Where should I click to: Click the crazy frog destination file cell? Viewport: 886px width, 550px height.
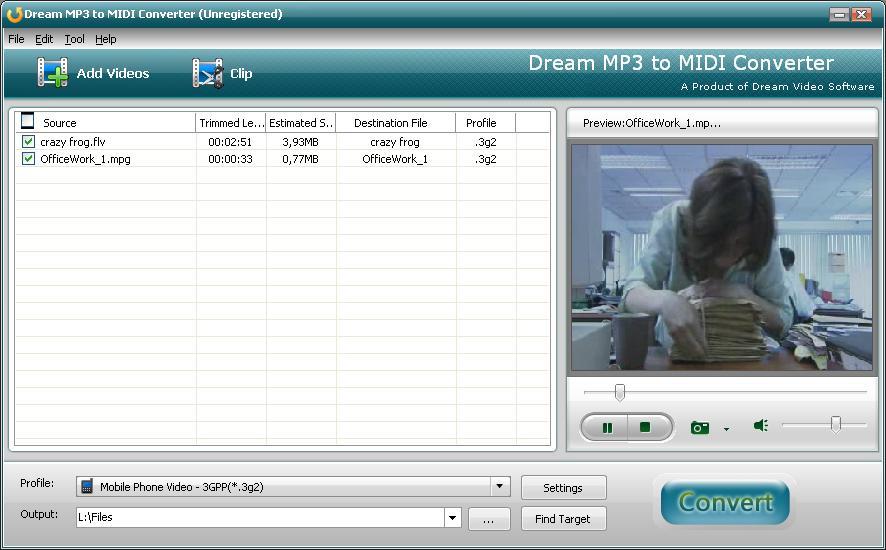pos(395,142)
